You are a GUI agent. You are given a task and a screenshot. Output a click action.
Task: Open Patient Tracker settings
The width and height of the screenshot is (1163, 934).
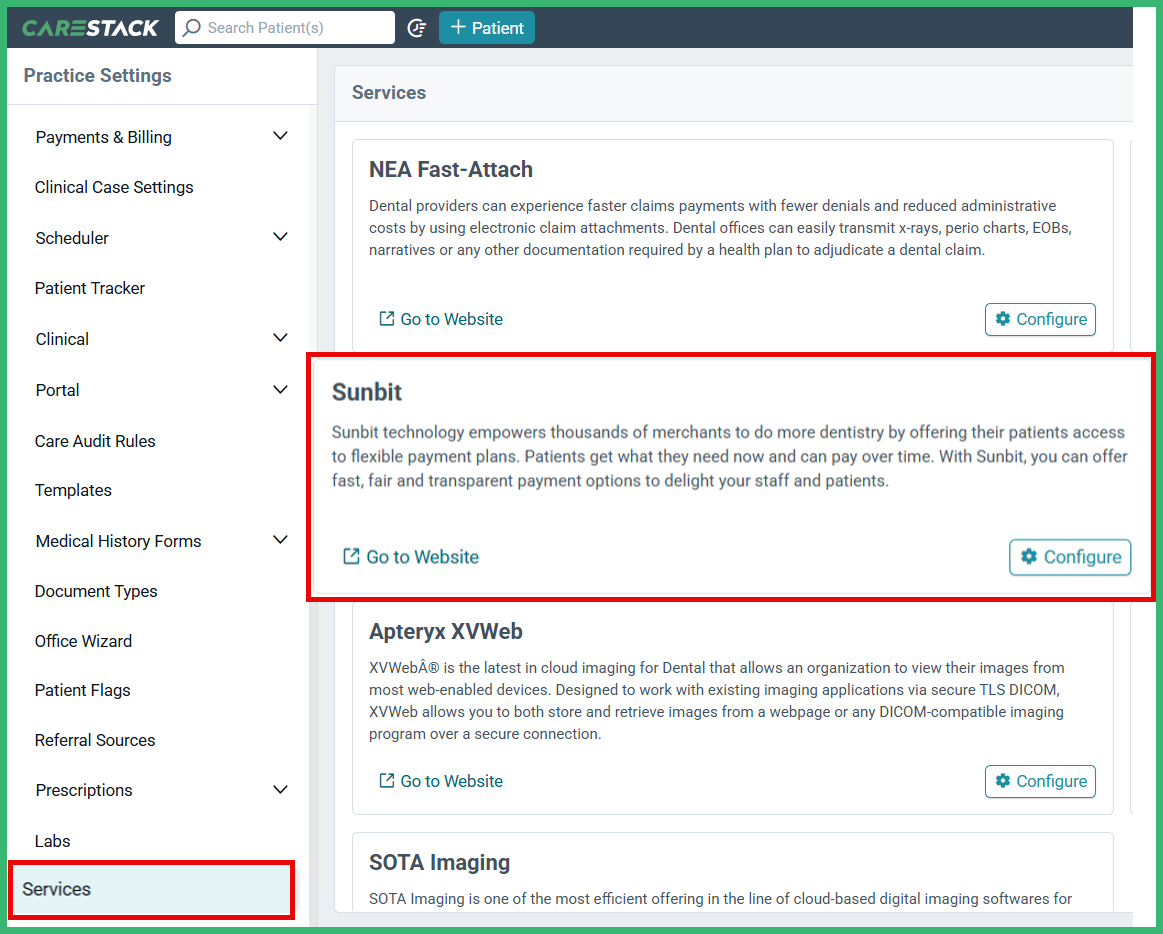[90, 288]
